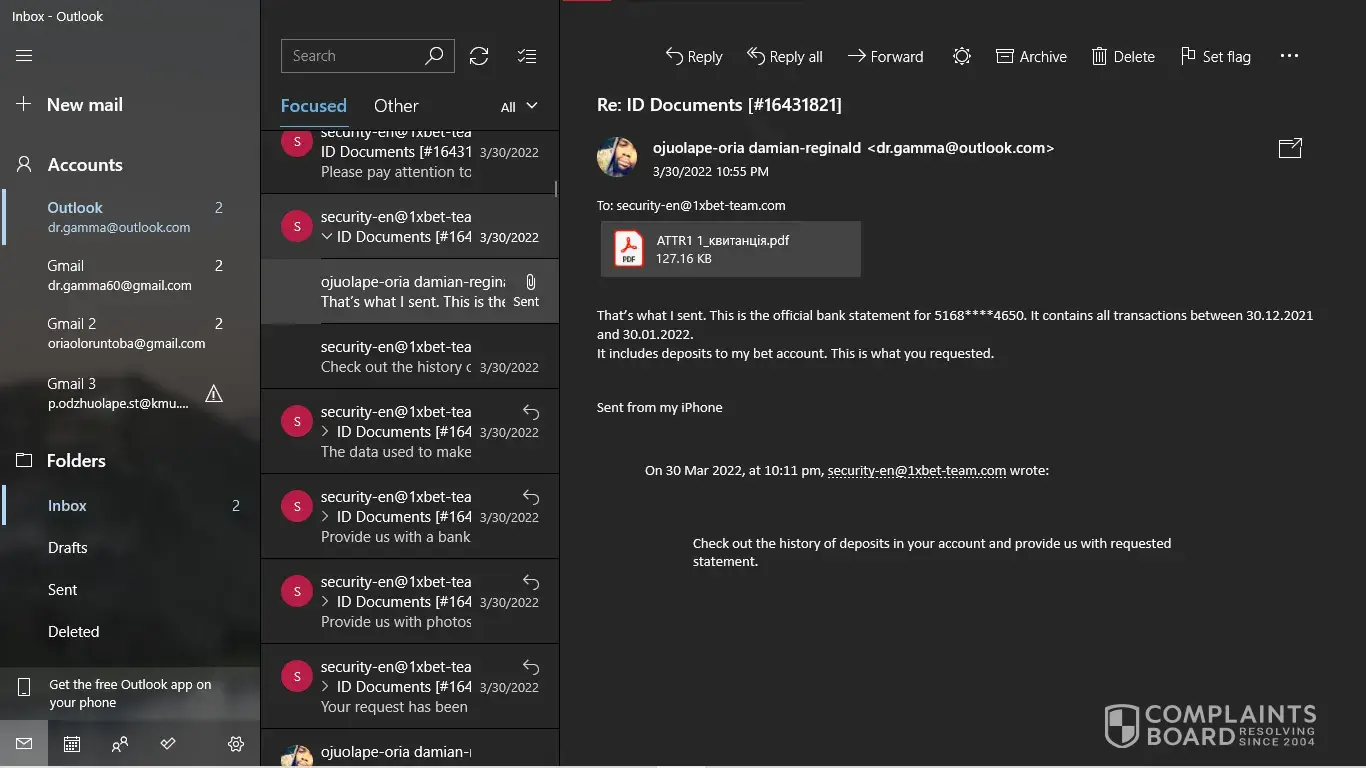This screenshot has height=768, width=1366.
Task: Click the sync mailbox refresh icon
Action: pyautogui.click(x=479, y=56)
